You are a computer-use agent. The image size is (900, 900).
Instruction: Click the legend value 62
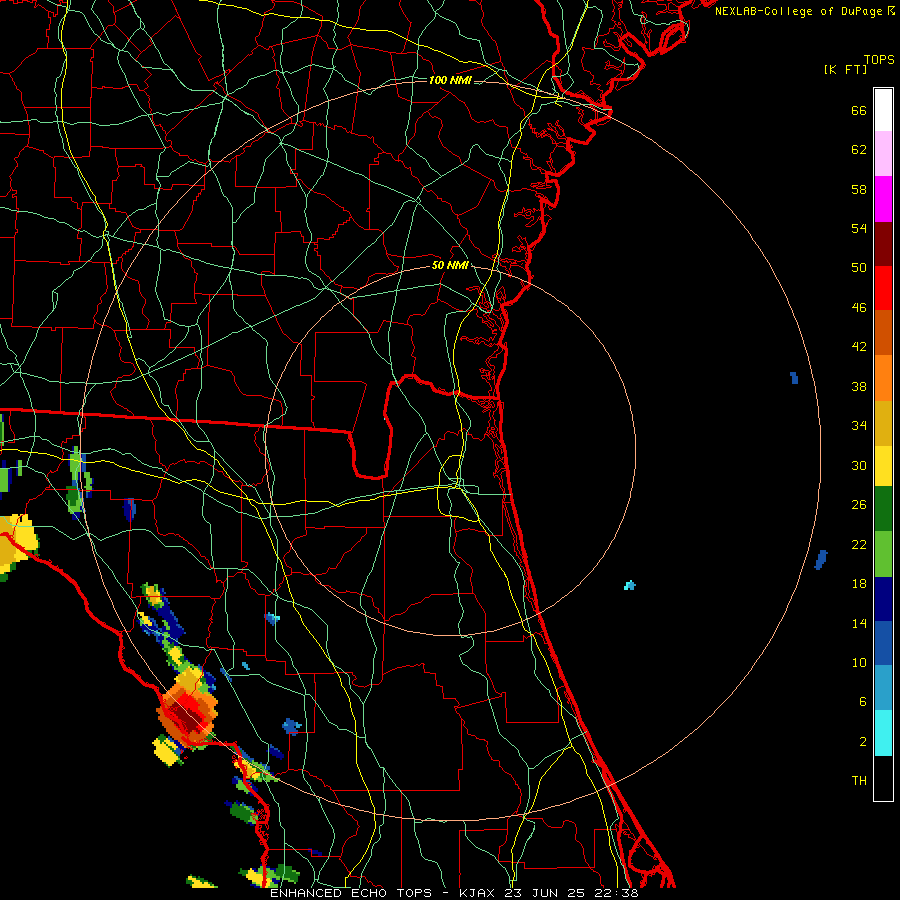point(859,150)
